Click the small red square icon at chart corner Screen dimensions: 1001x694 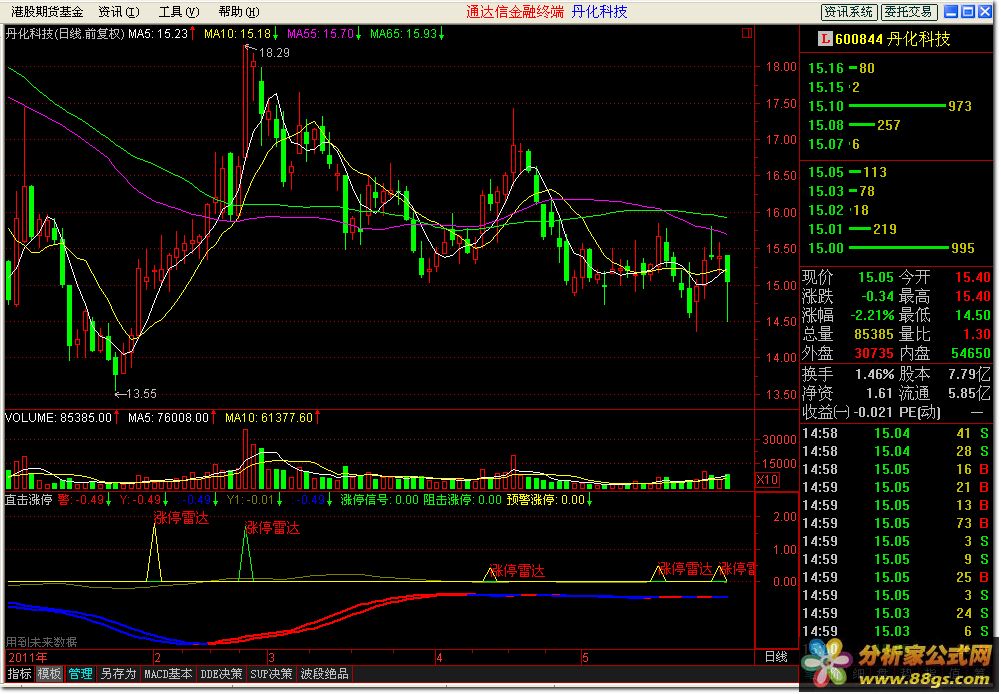click(747, 33)
